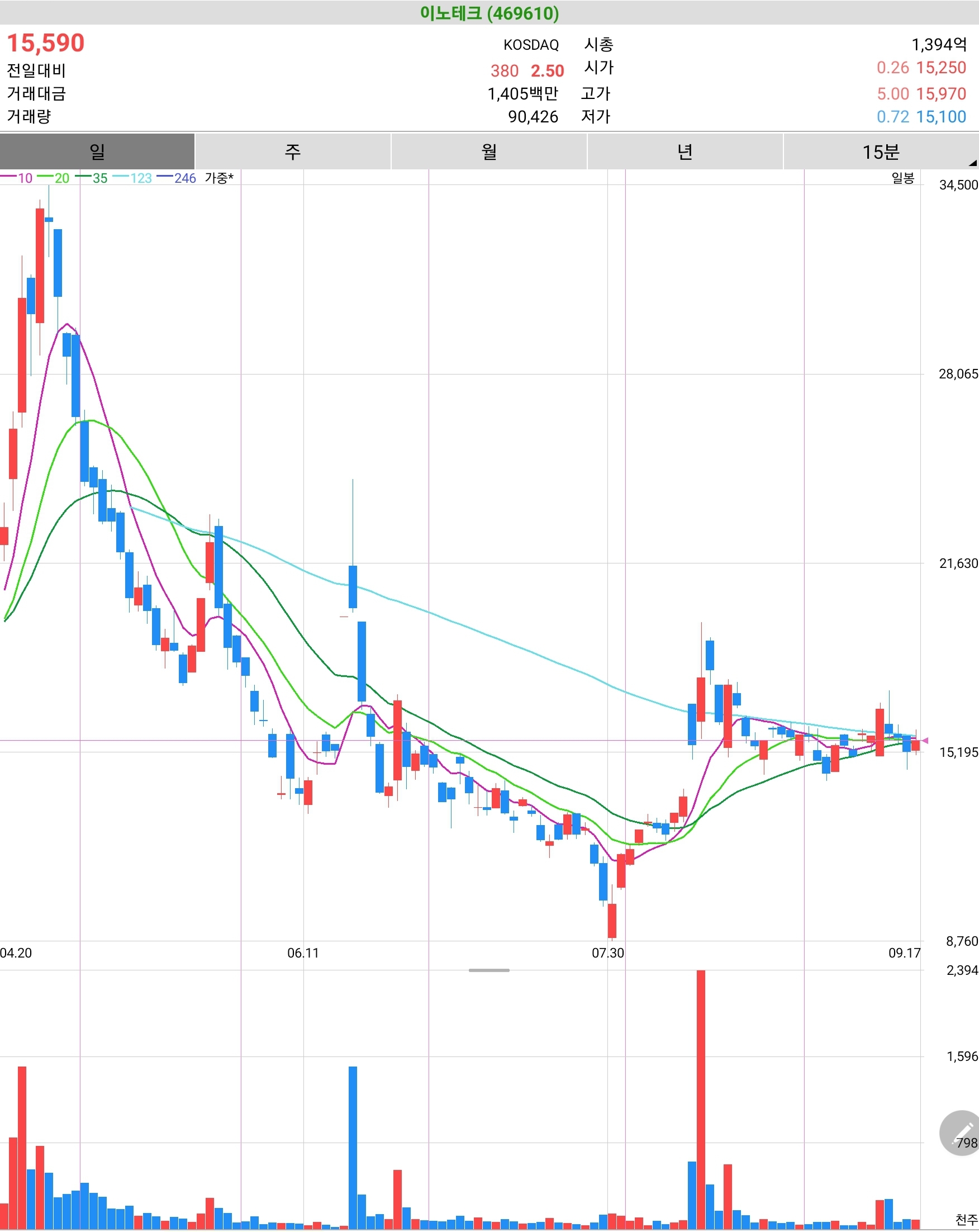
Task: Switch to the 년 (yearly) chart tab
Action: (685, 151)
